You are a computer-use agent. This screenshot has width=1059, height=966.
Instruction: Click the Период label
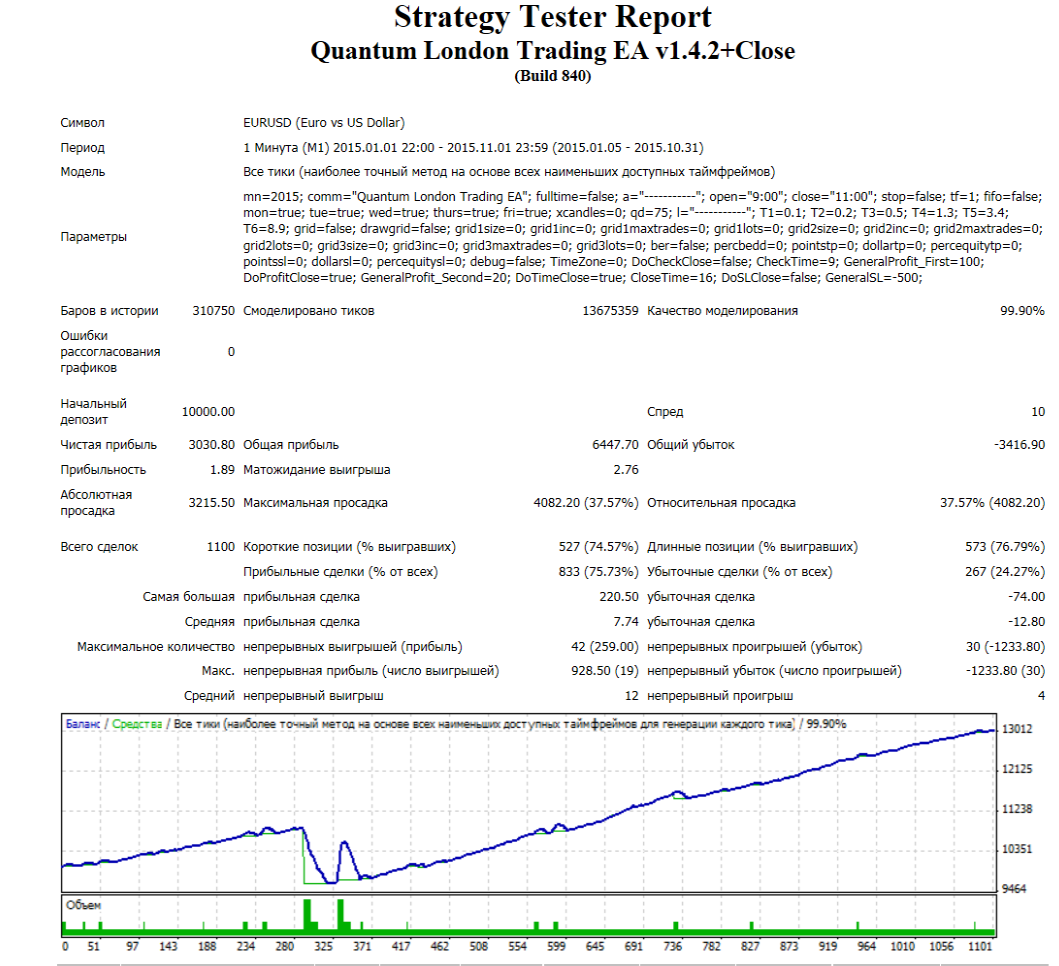(82, 147)
